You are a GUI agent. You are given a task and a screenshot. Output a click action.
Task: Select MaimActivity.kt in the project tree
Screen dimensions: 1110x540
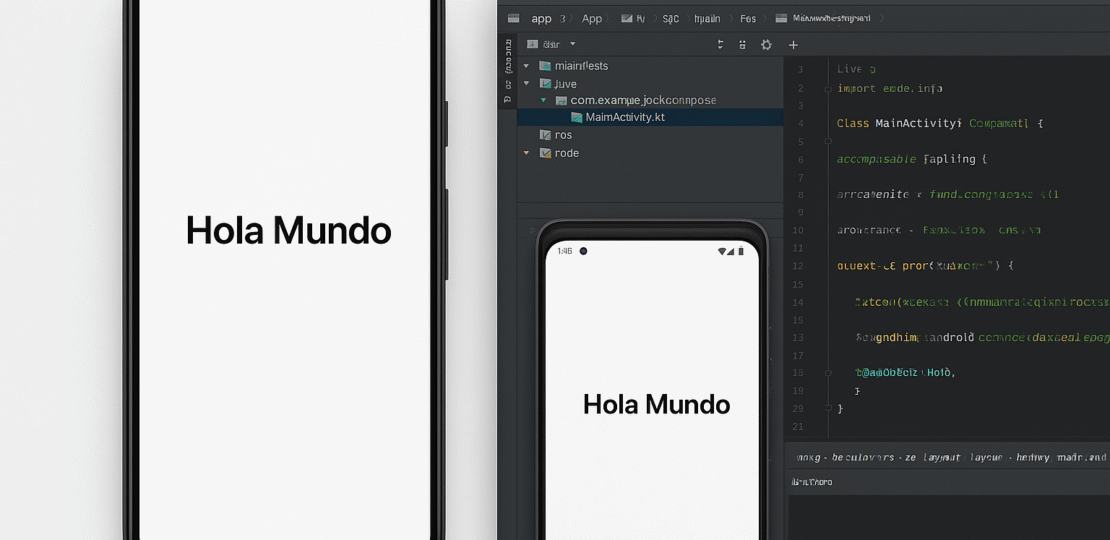625,117
